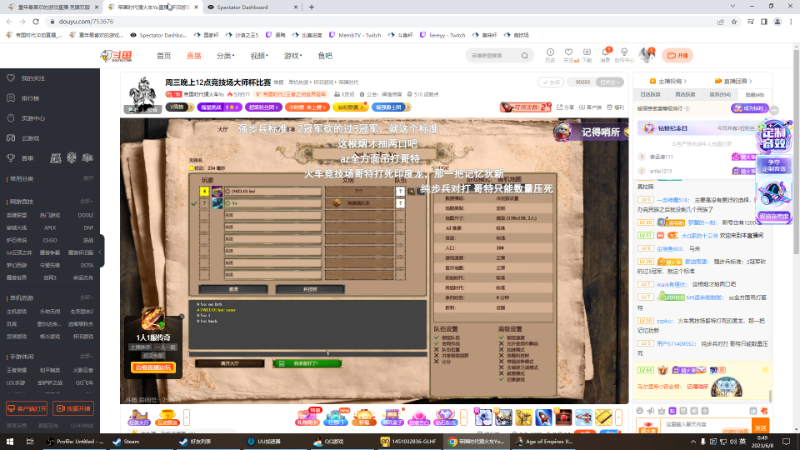Switch to the Spectator Dashboard browser tab
The width and height of the screenshot is (800, 450).
pos(252,7)
